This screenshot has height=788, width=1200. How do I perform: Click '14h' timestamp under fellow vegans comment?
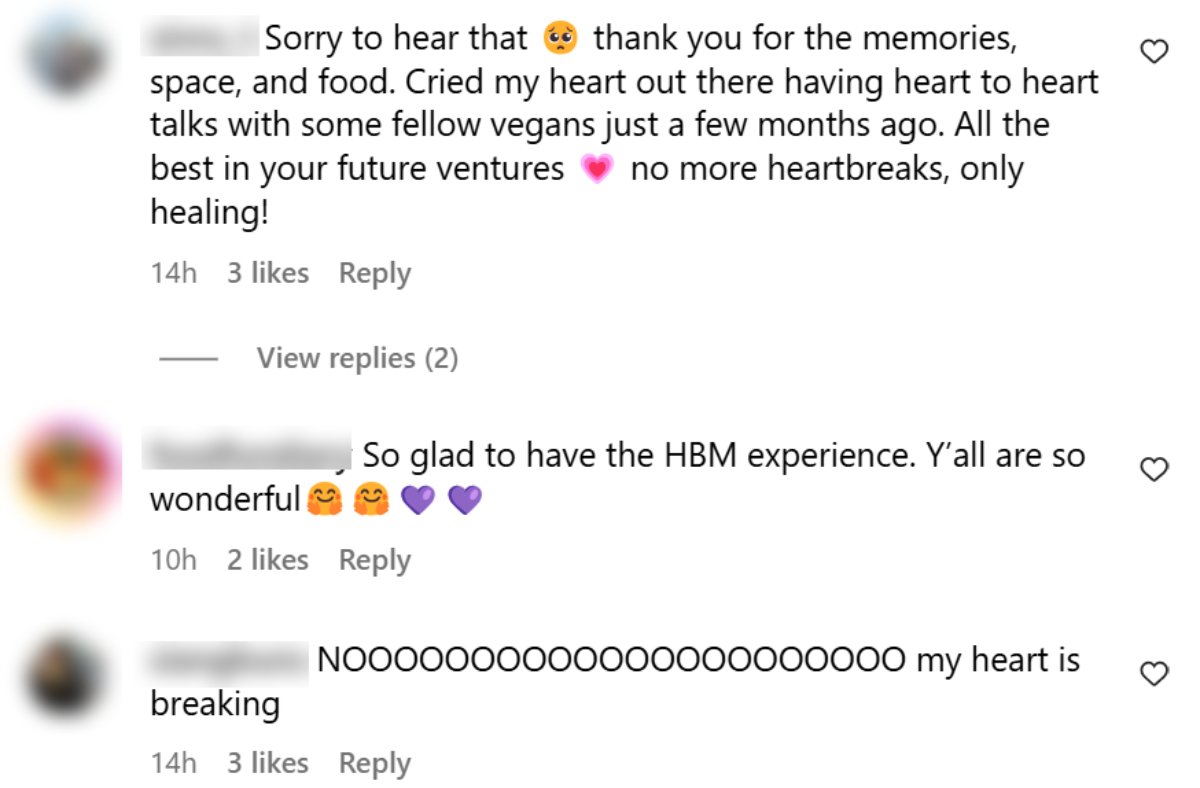[x=174, y=273]
